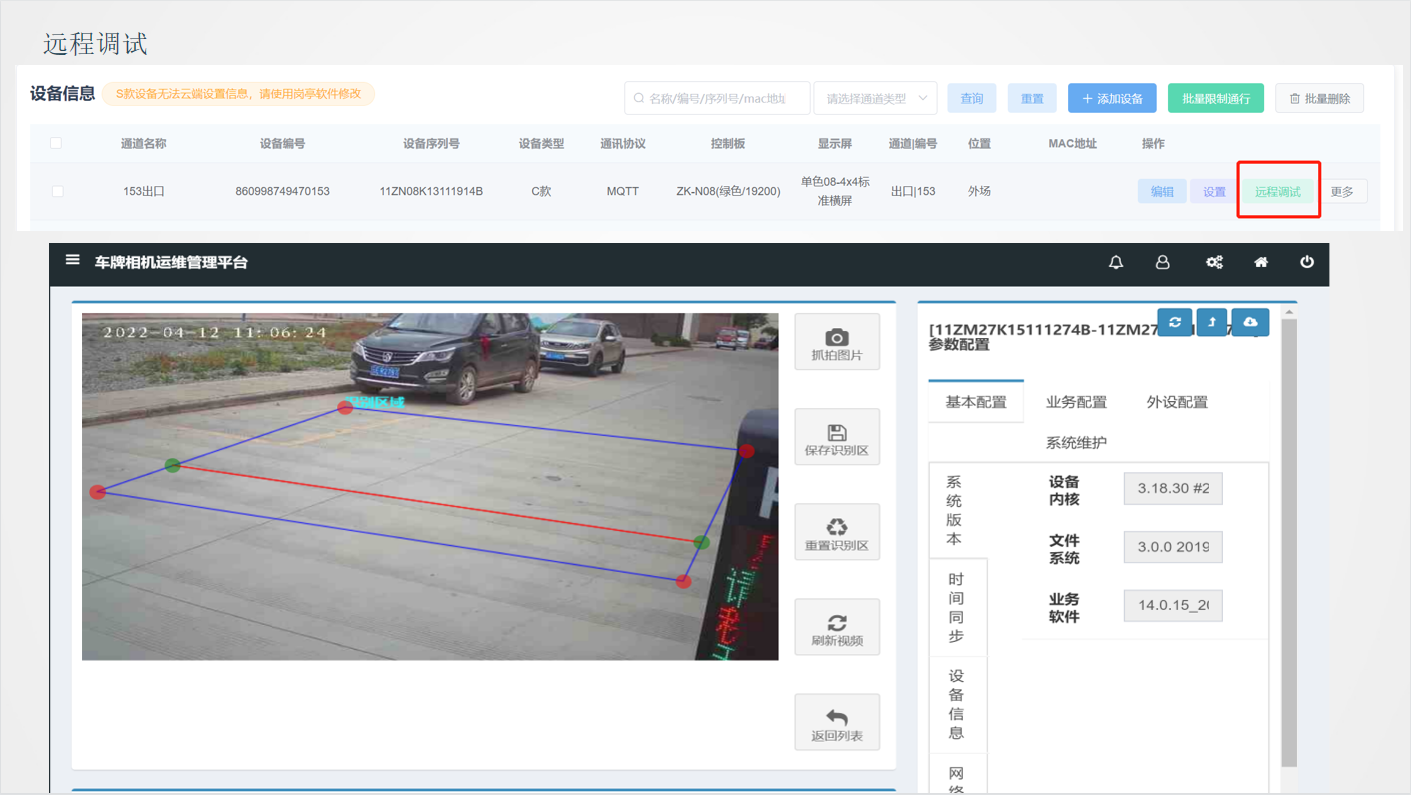Image resolution: width=1411 pixels, height=795 pixels.
Task: Click the 控制板 cell ZK-N08(绿色/19200)
Action: 728,191
